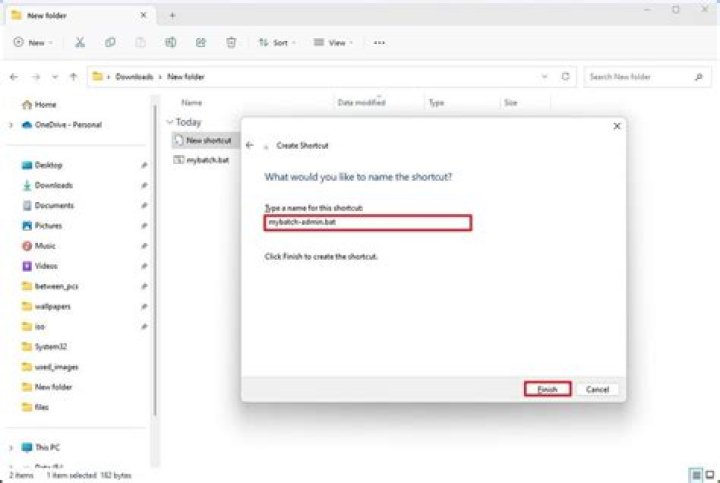Switch to details view icon in status bar
Viewport: 720px width, 483px height.
click(697, 475)
